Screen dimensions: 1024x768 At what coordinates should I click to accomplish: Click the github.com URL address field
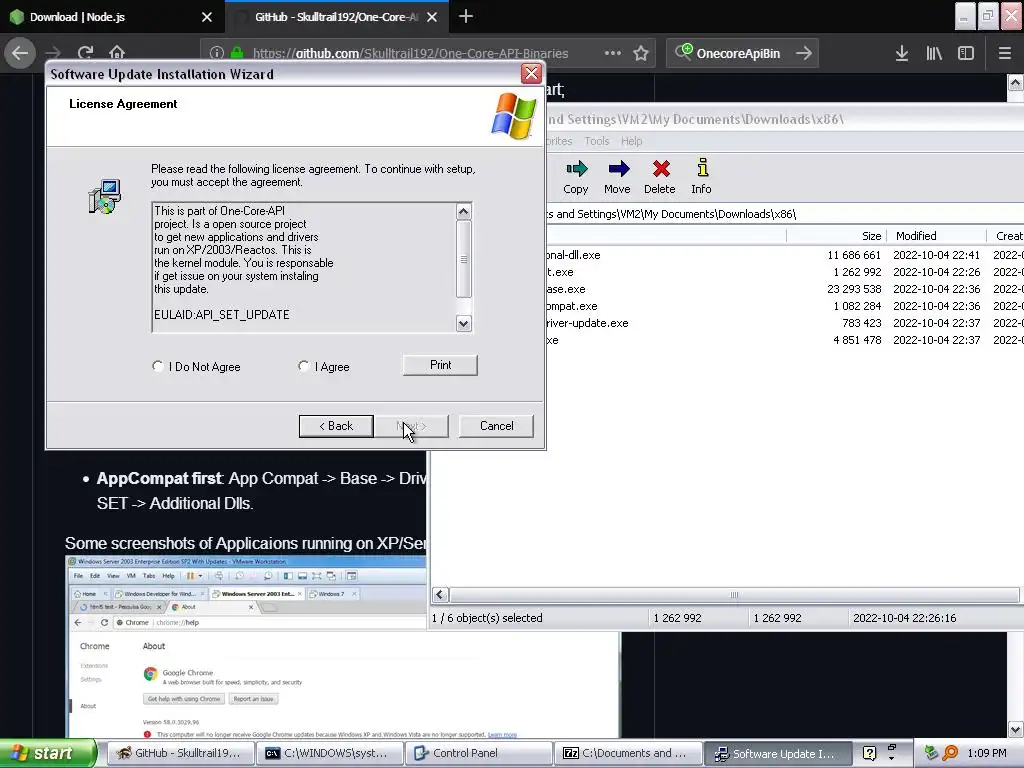[410, 54]
